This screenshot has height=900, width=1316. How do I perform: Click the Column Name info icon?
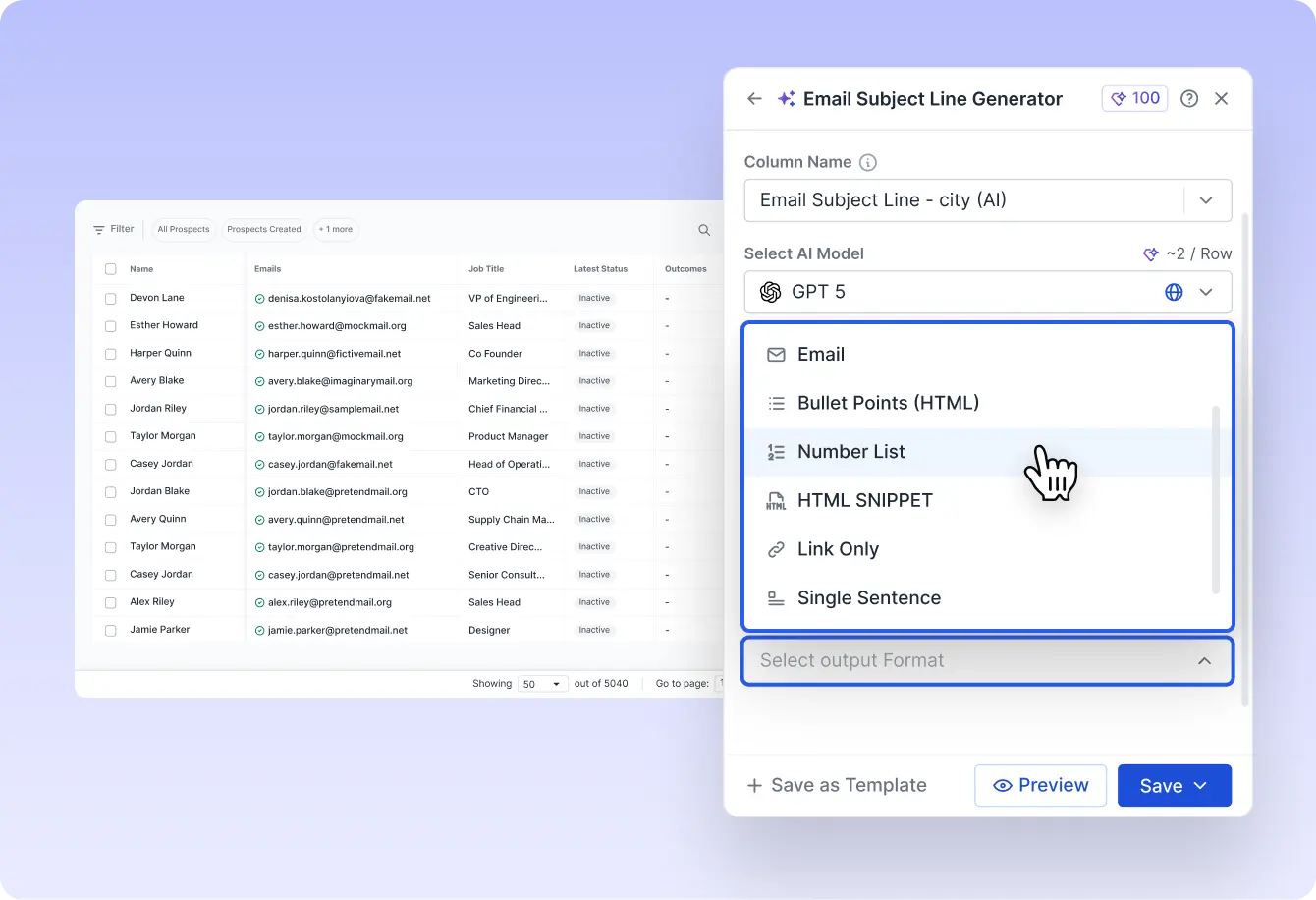click(867, 162)
